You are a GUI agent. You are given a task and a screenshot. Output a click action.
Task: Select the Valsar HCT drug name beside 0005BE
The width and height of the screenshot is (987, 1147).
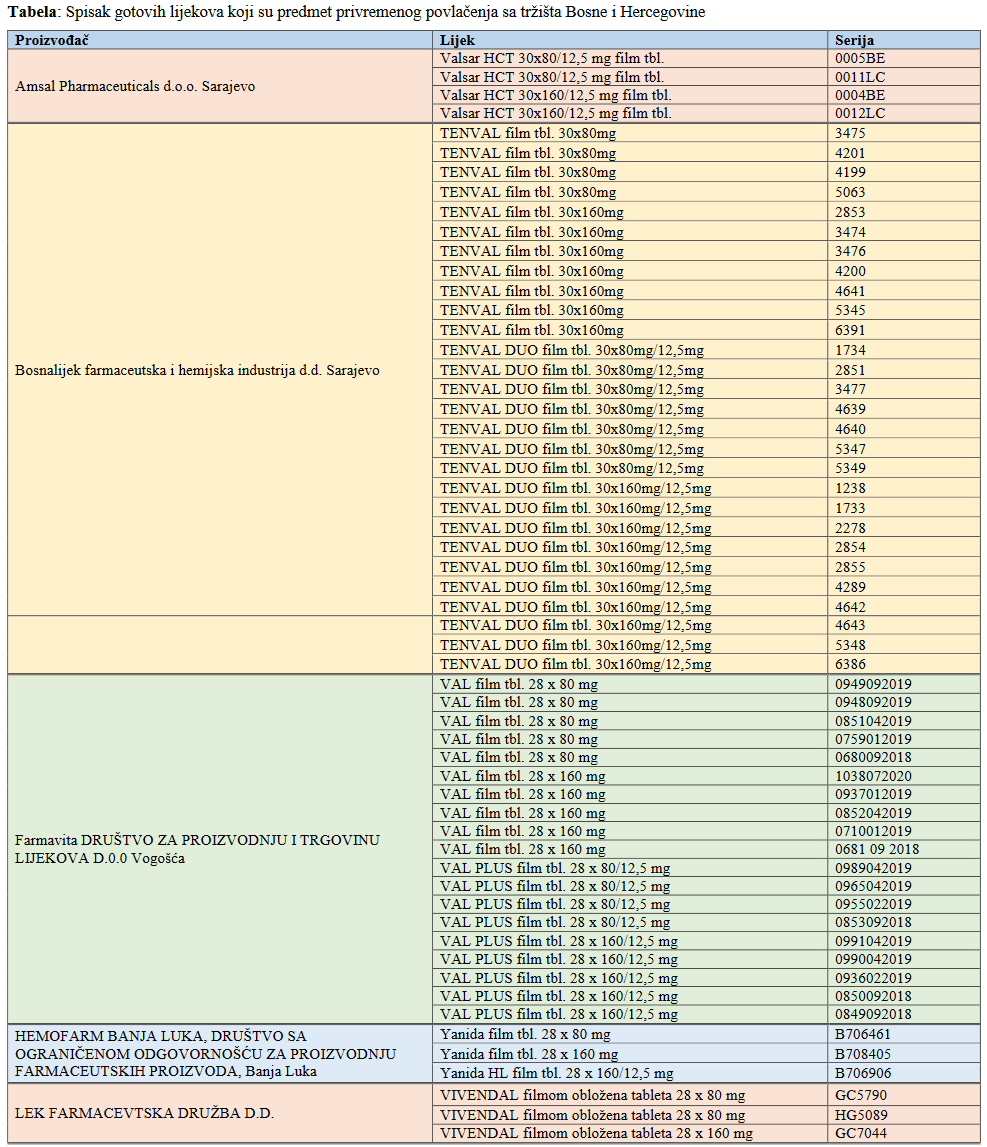pyautogui.click(x=552, y=59)
